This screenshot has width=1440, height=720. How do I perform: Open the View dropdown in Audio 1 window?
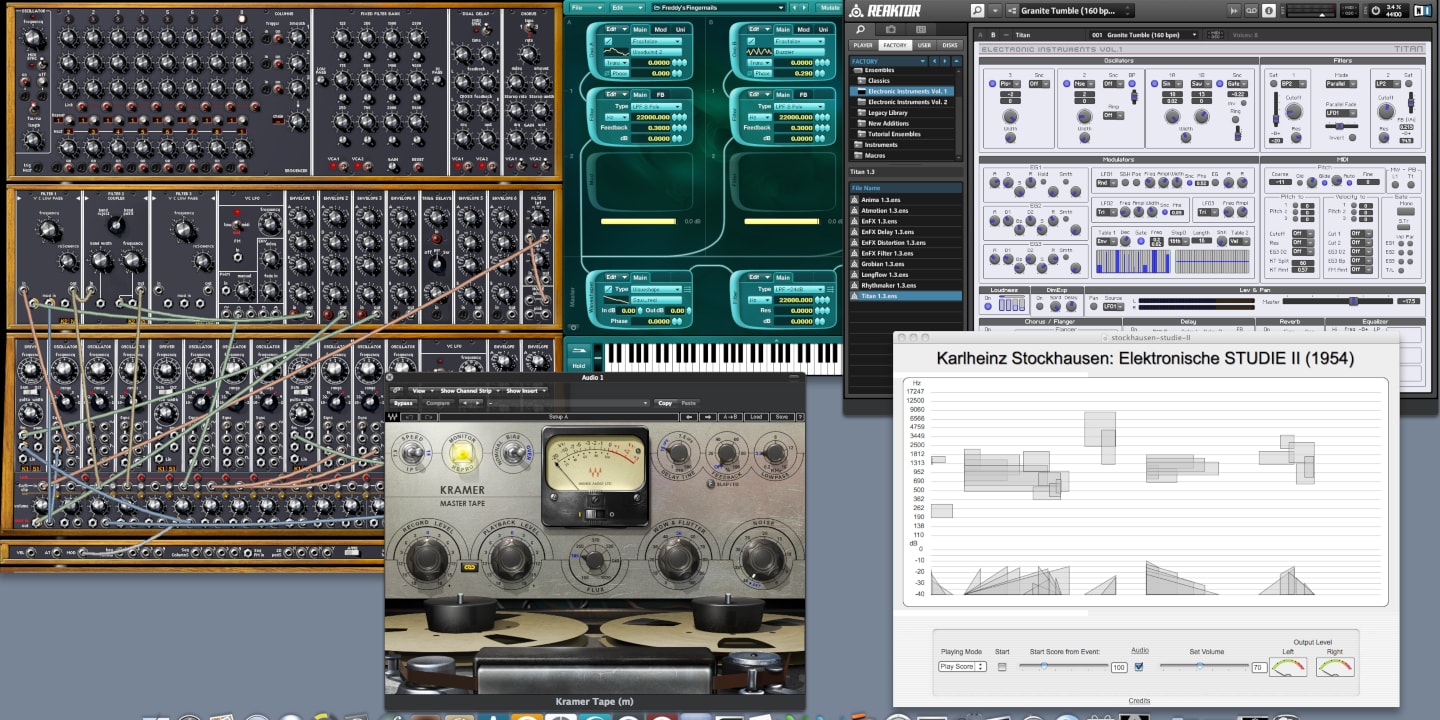pos(421,391)
